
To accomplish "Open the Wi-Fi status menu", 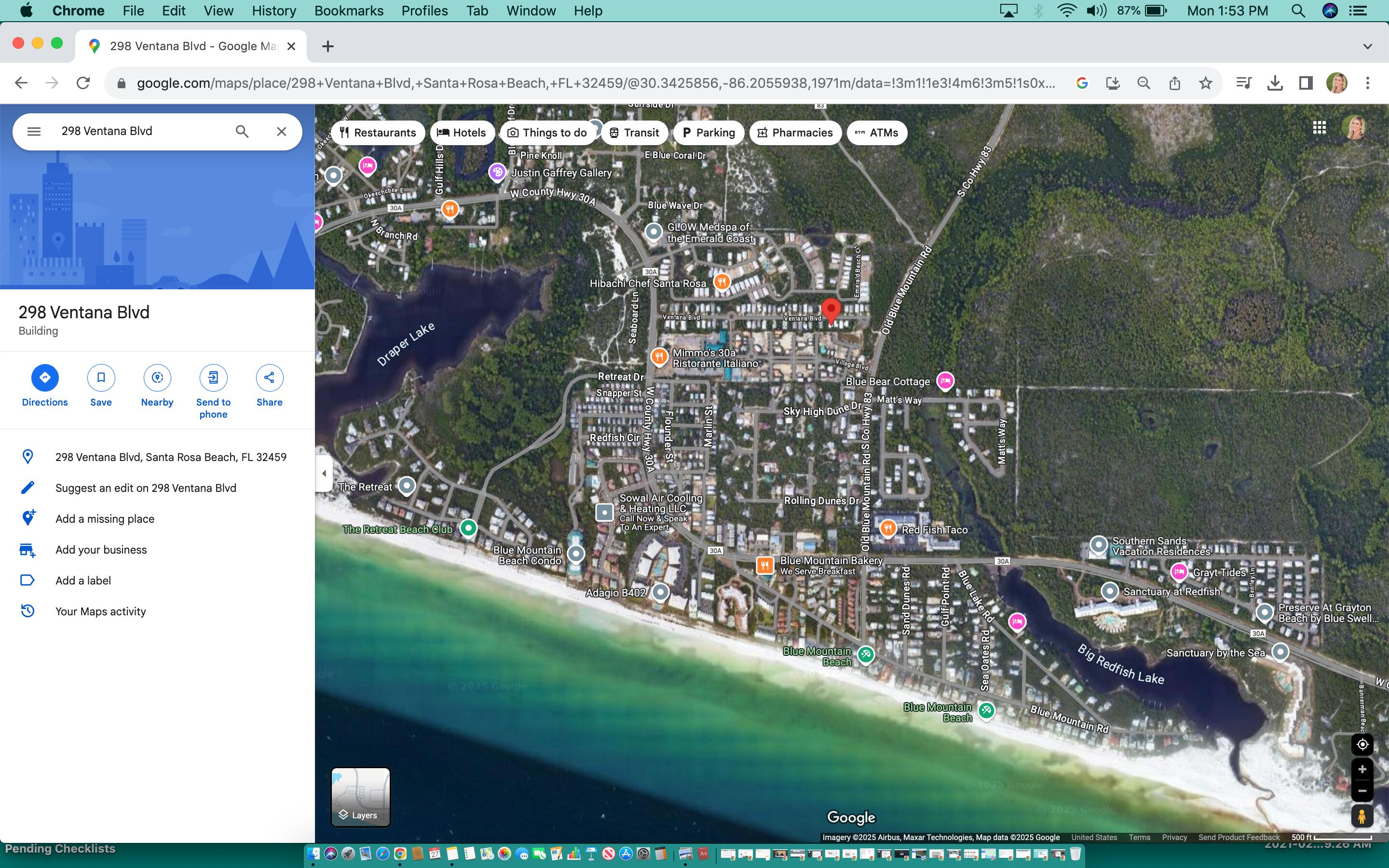I will click(1066, 11).
